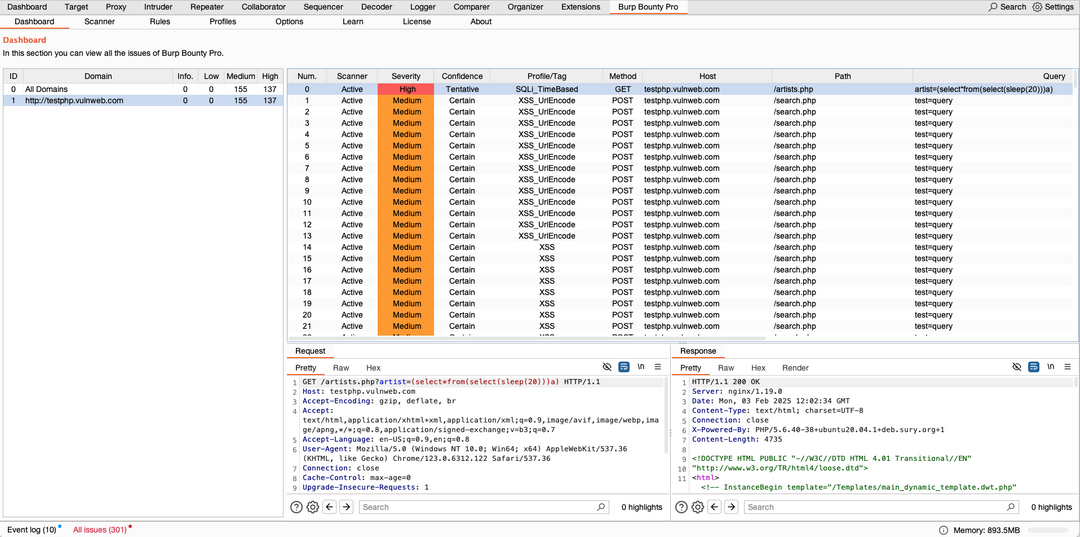Switch to the Repeater tab

(x=207, y=7)
